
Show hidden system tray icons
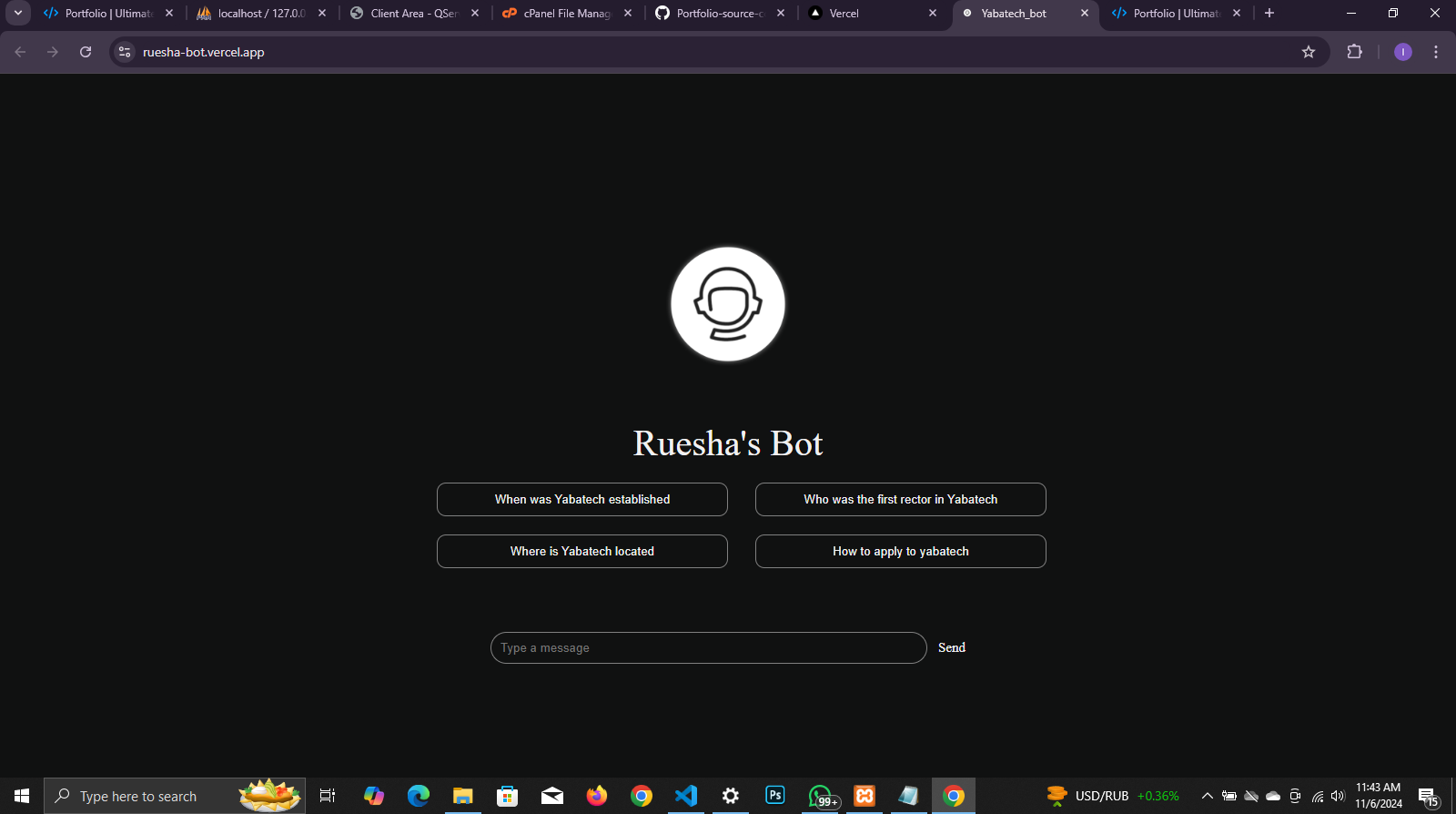coord(1207,796)
